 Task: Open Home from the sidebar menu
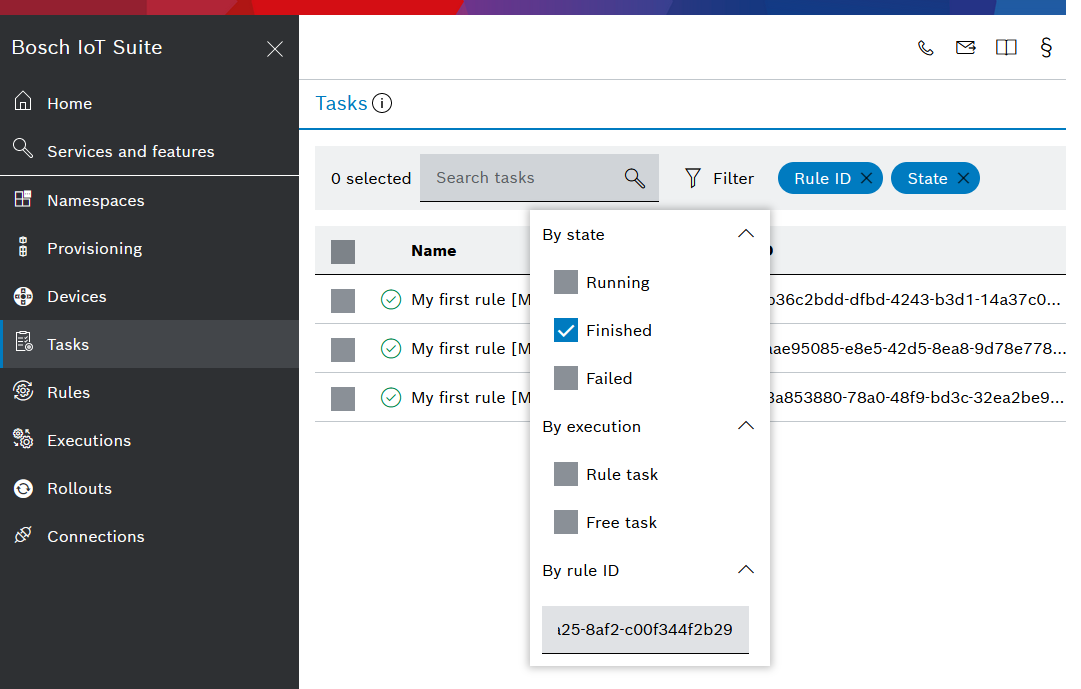pos(70,103)
